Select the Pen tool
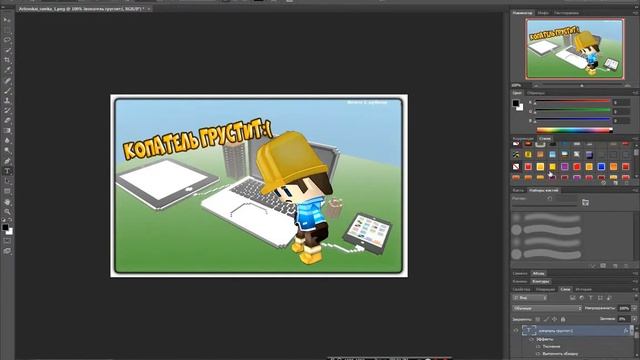The image size is (640, 360). [7, 161]
